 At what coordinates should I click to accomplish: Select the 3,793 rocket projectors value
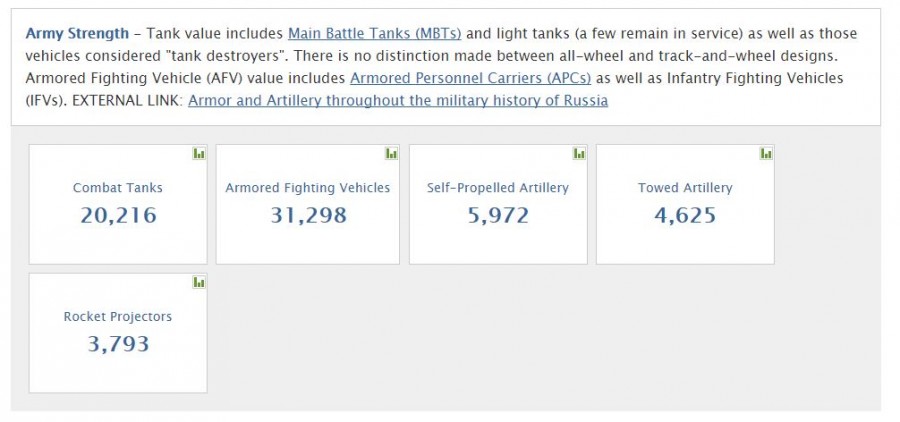118,343
